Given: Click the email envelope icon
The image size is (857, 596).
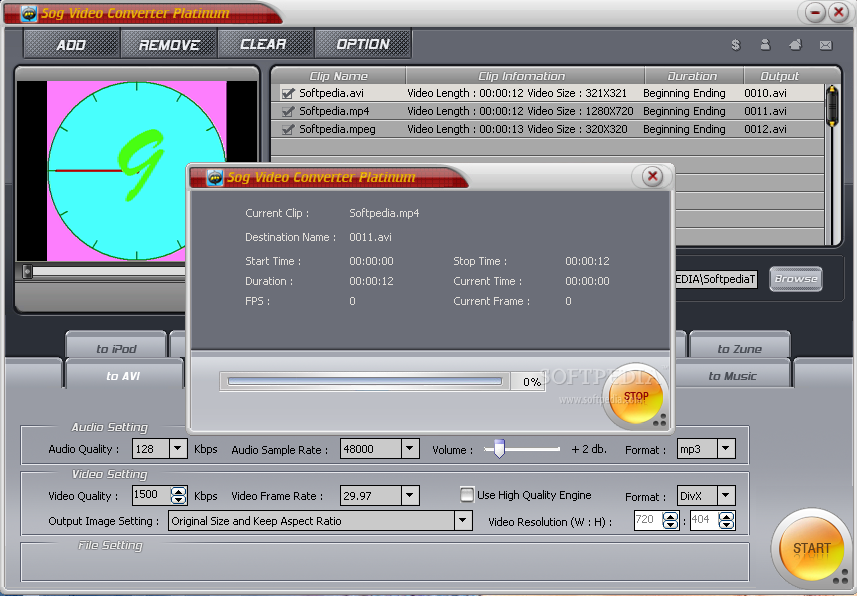Looking at the screenshot, I should tap(826, 45).
